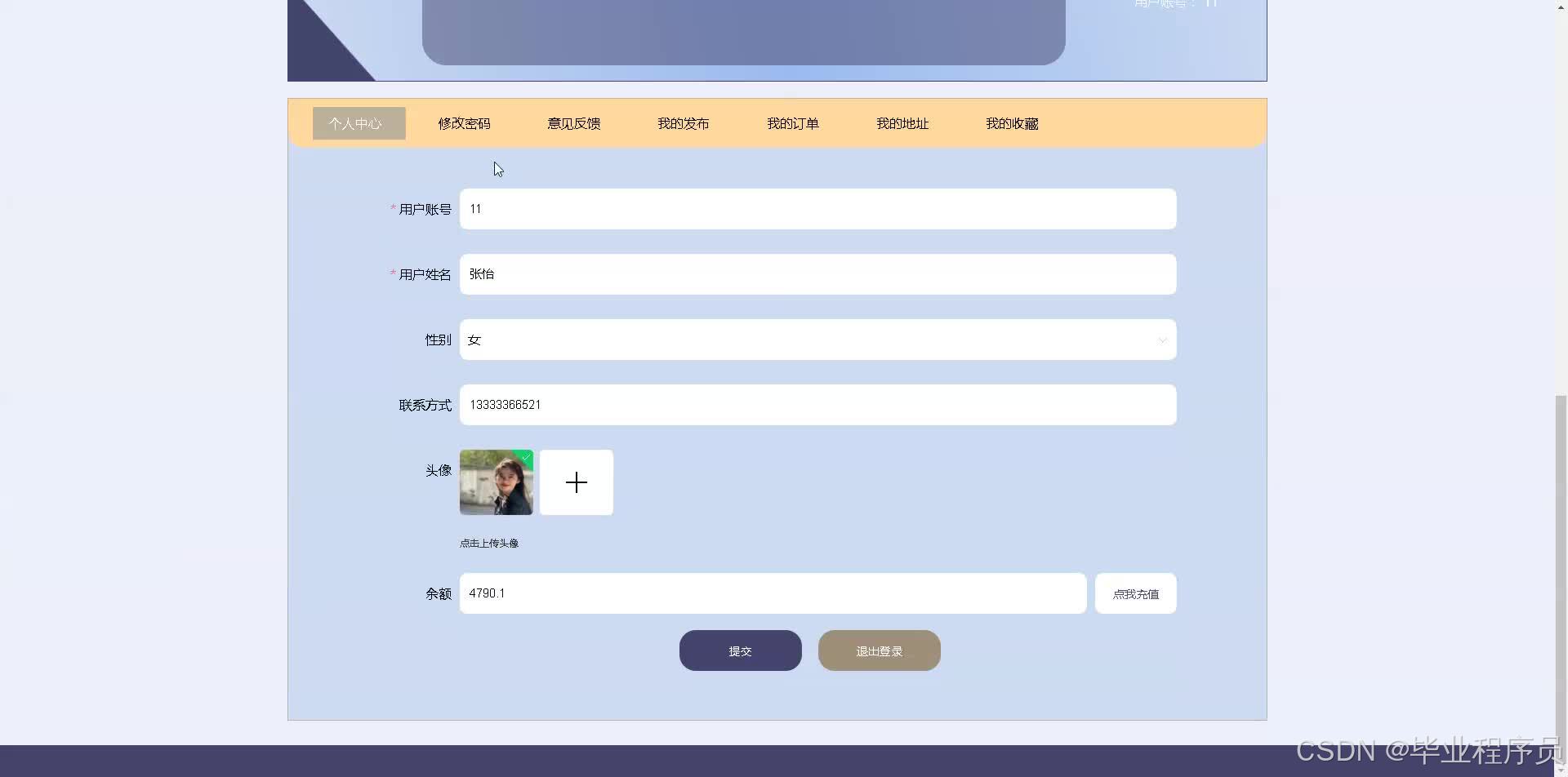
Task: Click the 余额 label text
Action: coord(438,594)
